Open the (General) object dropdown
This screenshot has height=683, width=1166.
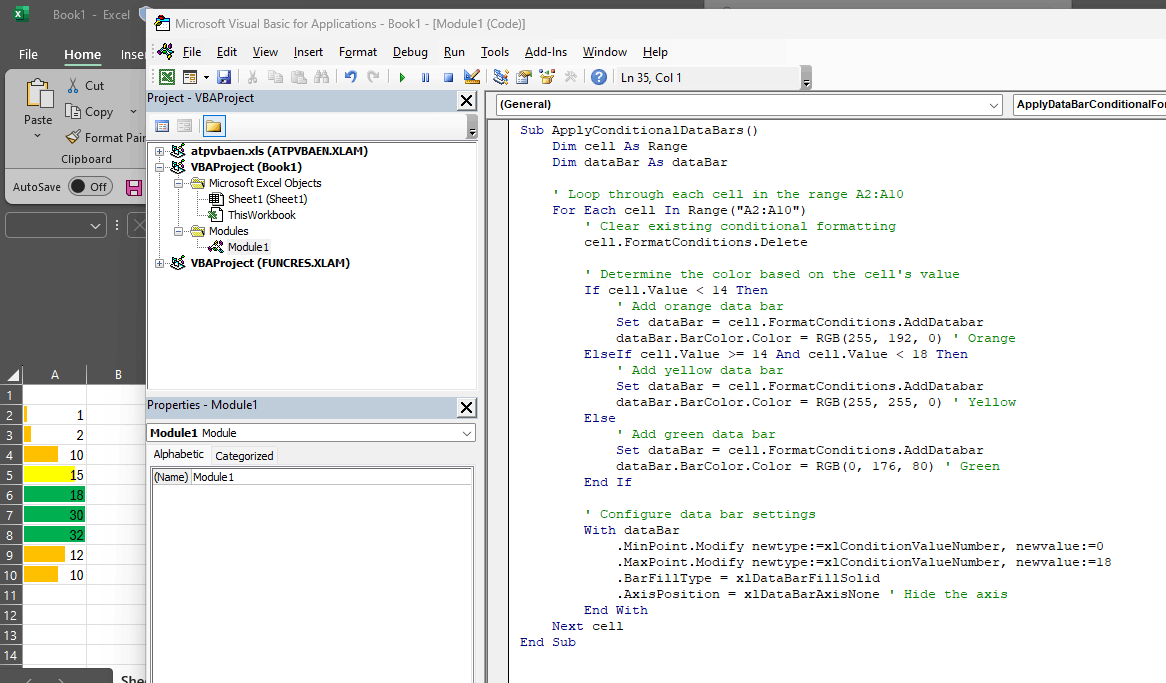point(992,105)
